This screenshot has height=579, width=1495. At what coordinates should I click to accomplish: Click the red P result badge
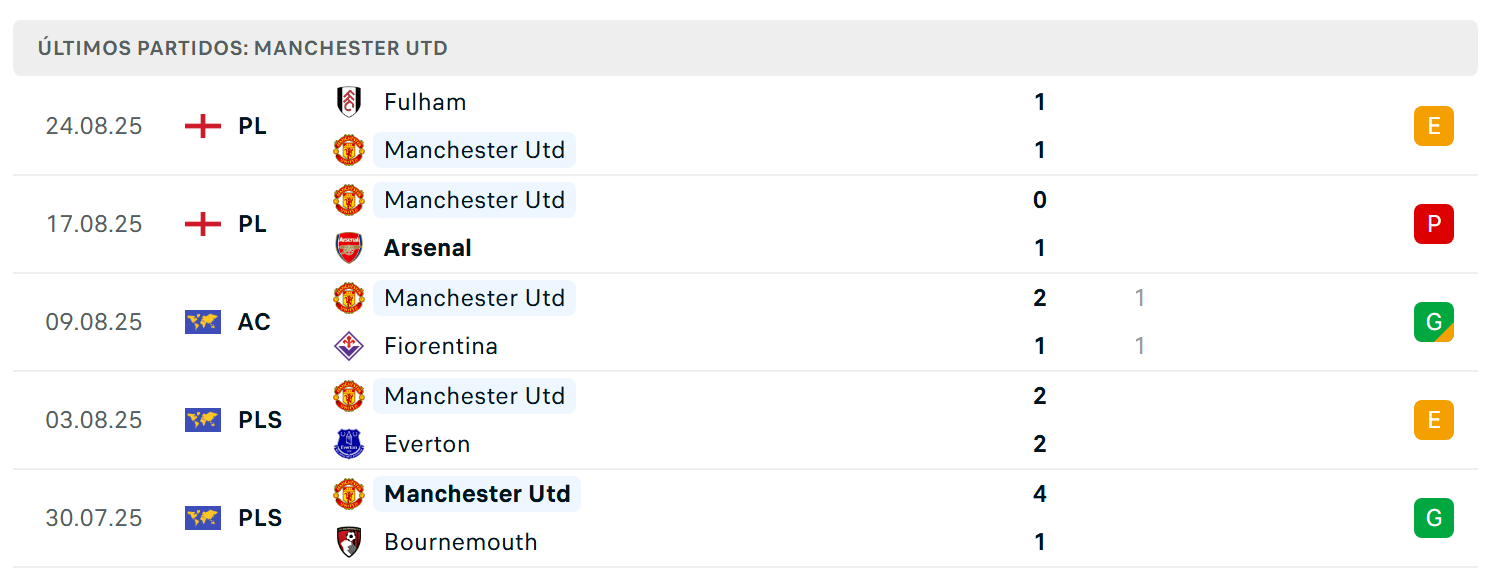[1433, 224]
